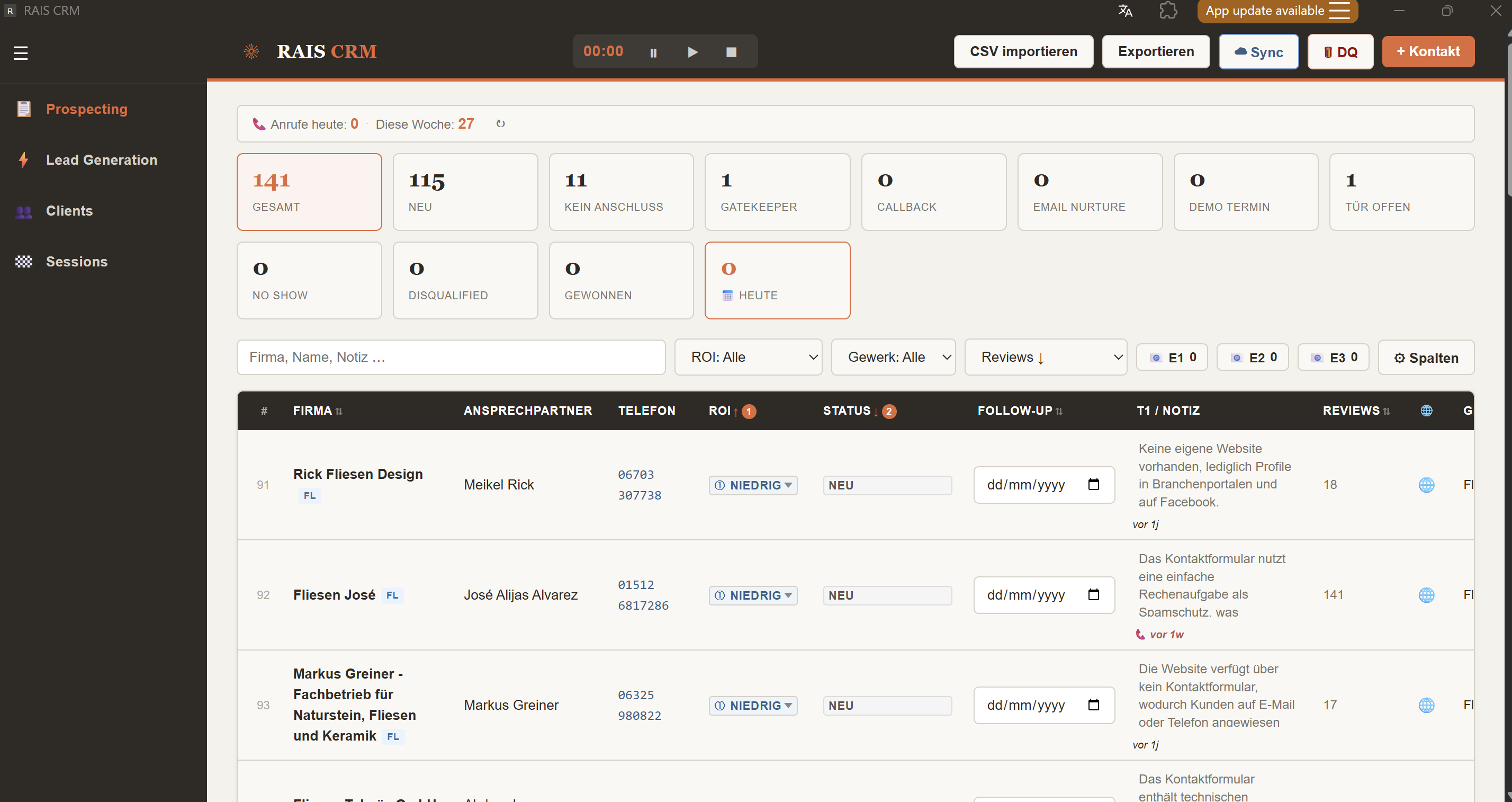Image resolution: width=1512 pixels, height=802 pixels.
Task: Go to Lead Generation section
Action: pyautogui.click(x=102, y=159)
